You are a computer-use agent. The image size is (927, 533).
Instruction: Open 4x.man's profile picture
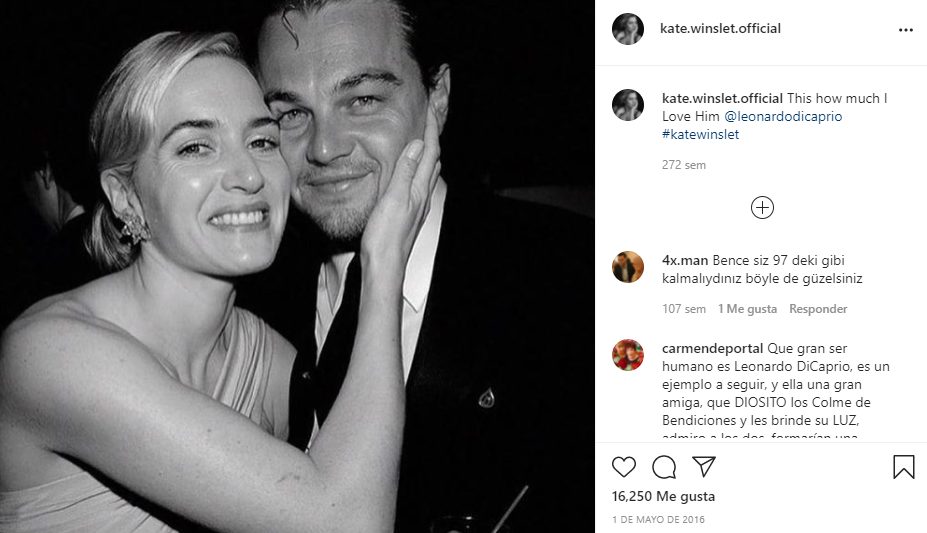point(628,267)
